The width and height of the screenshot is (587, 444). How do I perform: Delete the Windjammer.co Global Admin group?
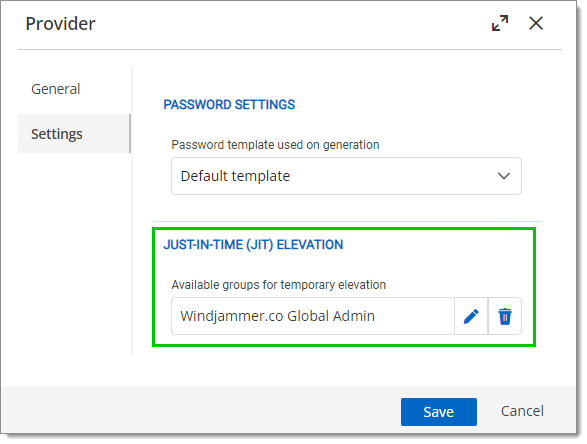[505, 316]
